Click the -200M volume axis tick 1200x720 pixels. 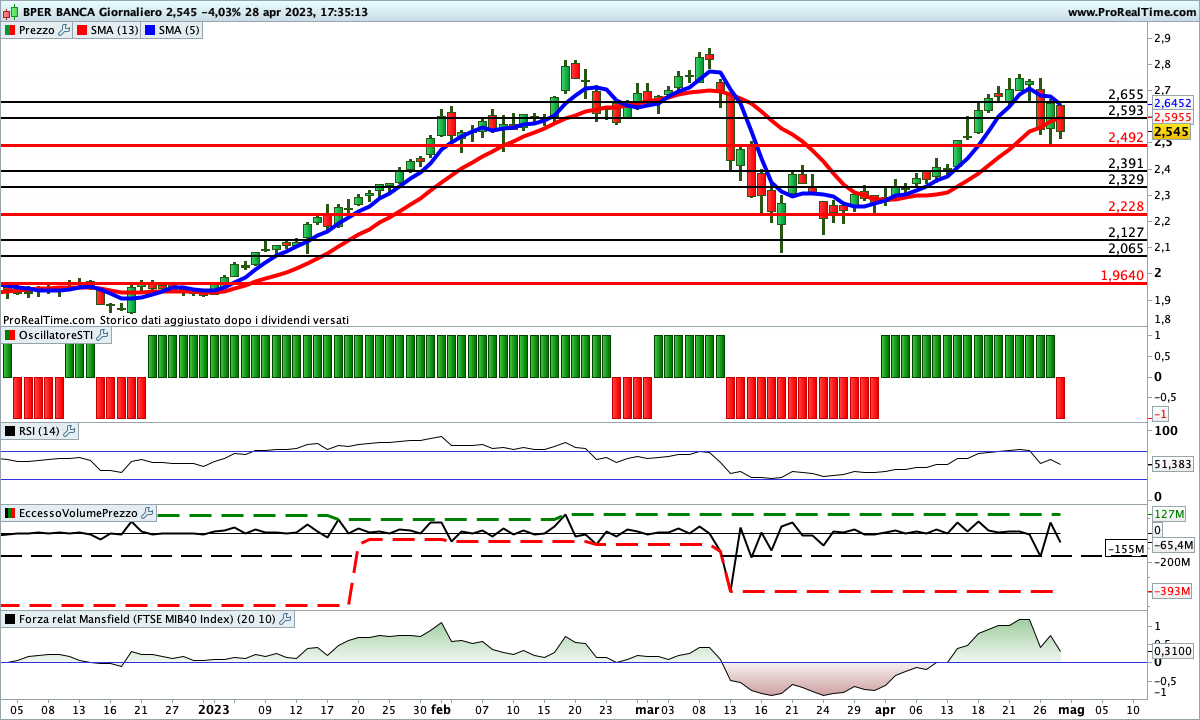tap(1172, 563)
